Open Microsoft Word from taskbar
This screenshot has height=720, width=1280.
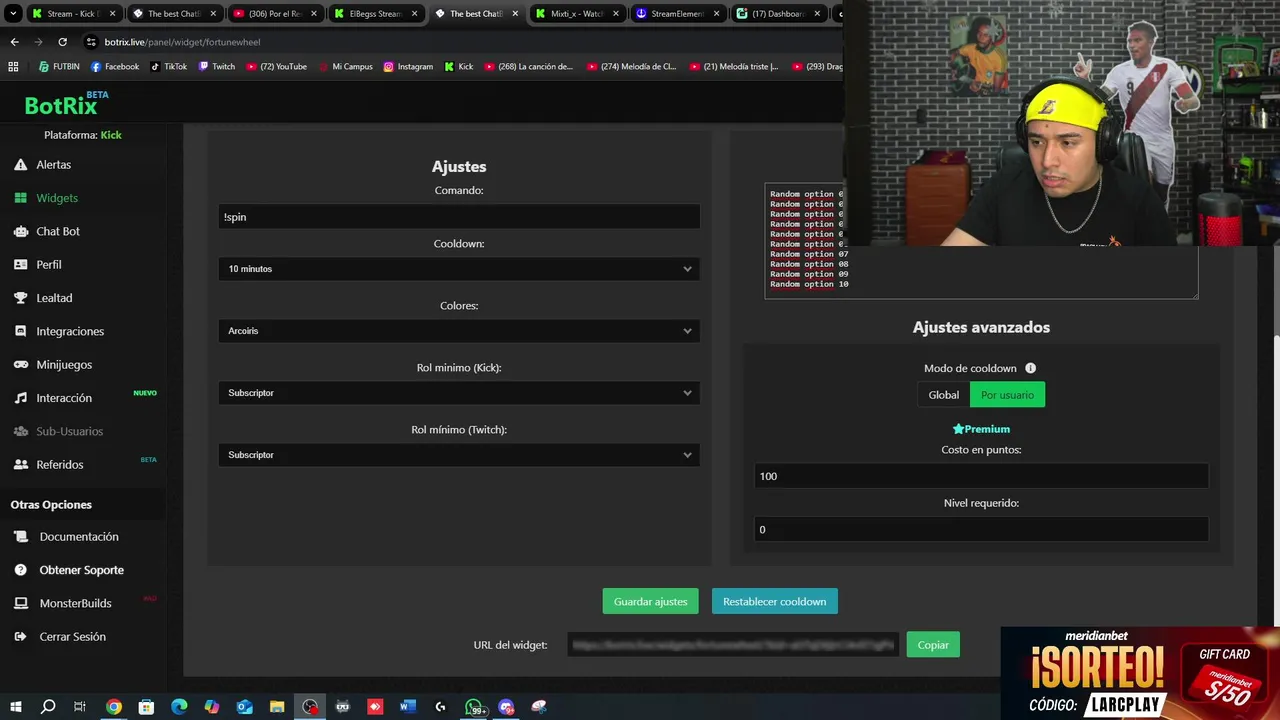coord(407,707)
